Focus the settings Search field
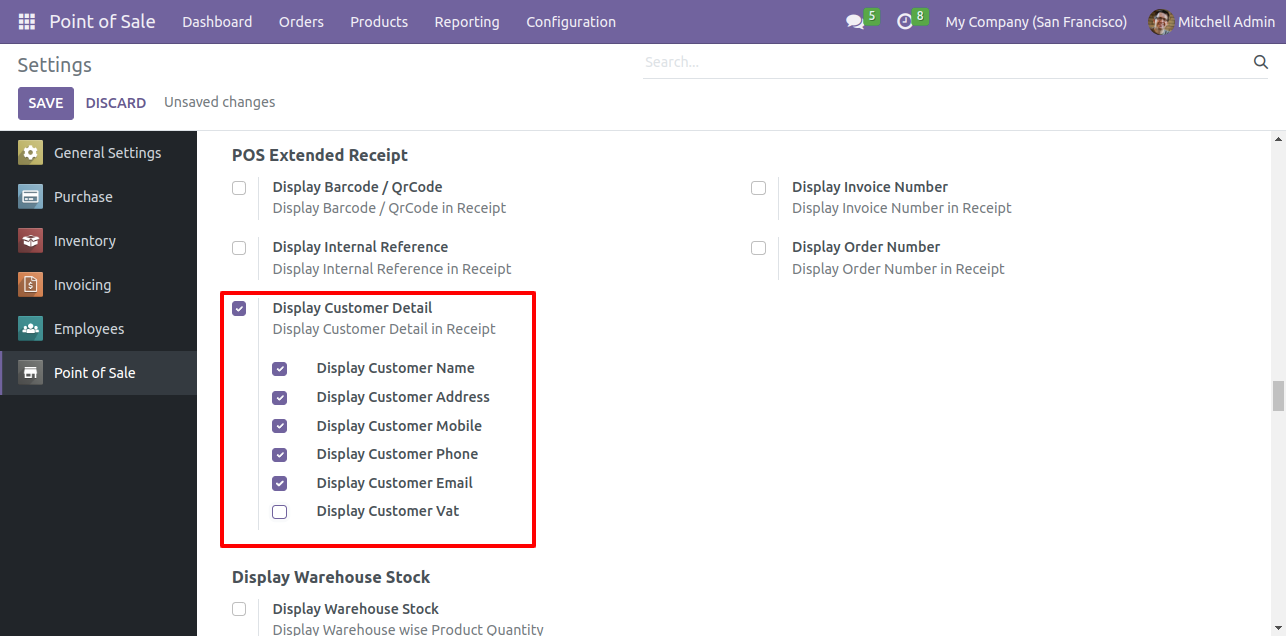 pyautogui.click(x=945, y=62)
